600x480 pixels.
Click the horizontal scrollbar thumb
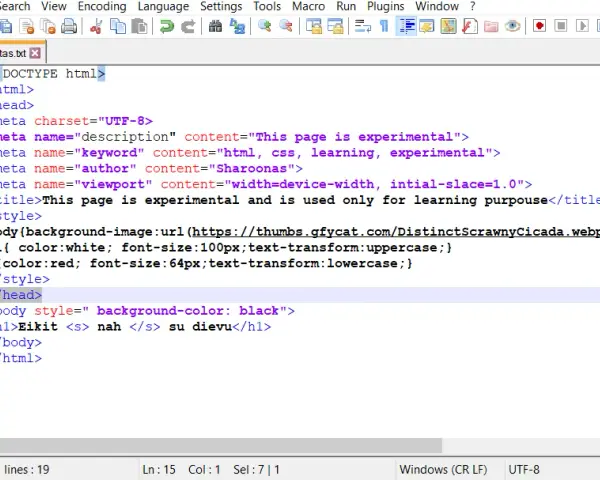[221, 446]
